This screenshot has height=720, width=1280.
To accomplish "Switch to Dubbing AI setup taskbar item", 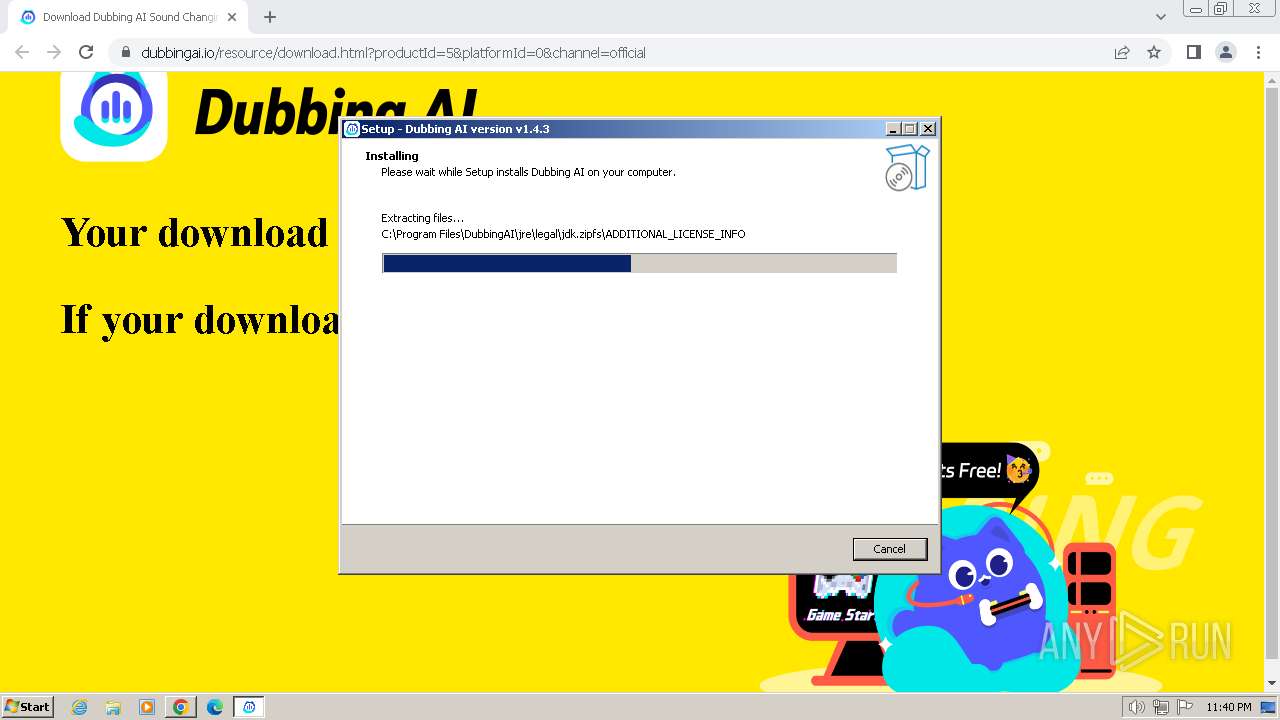I will pyautogui.click(x=249, y=707).
